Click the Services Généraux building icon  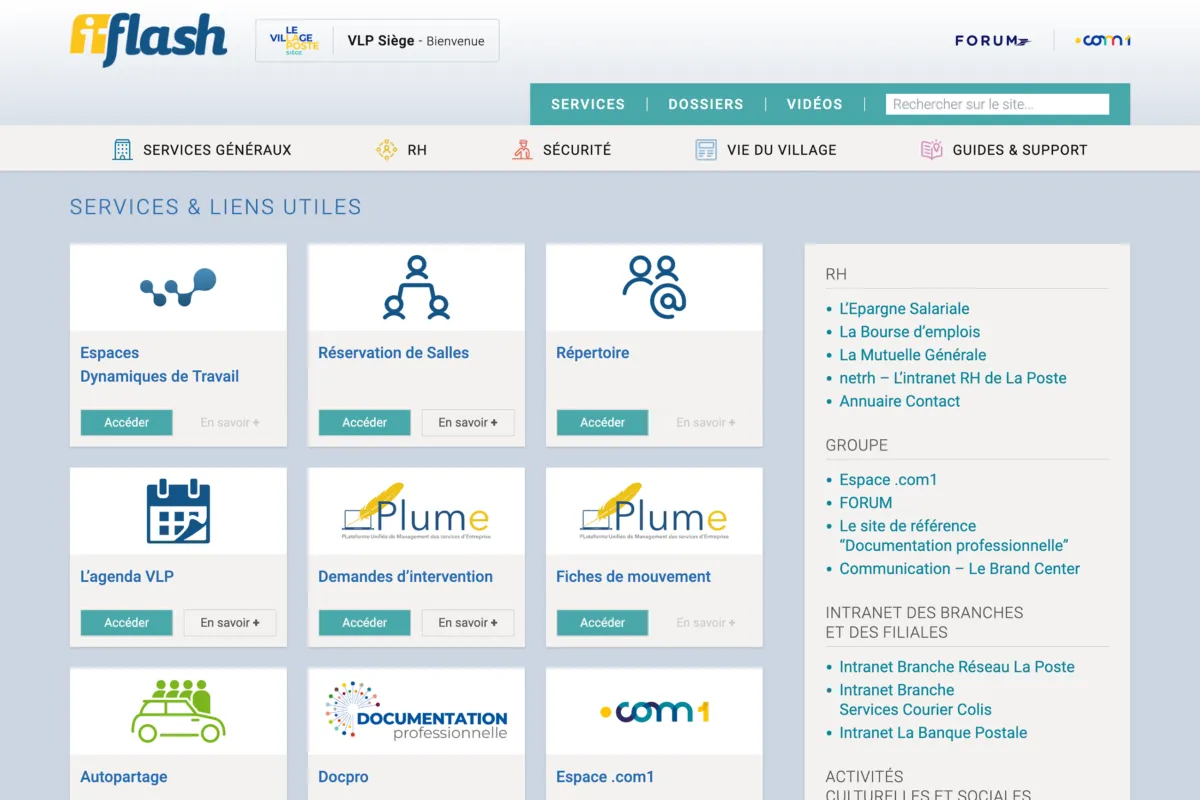[x=122, y=150]
